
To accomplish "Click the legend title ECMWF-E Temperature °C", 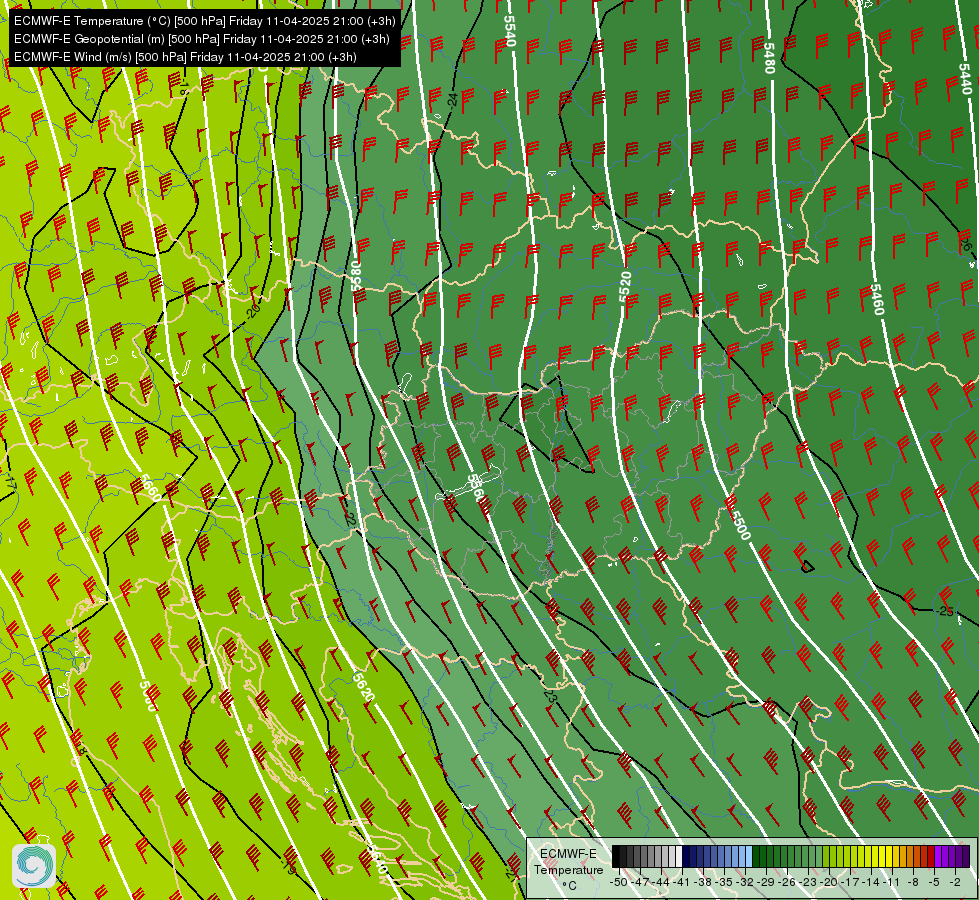I will click(568, 869).
